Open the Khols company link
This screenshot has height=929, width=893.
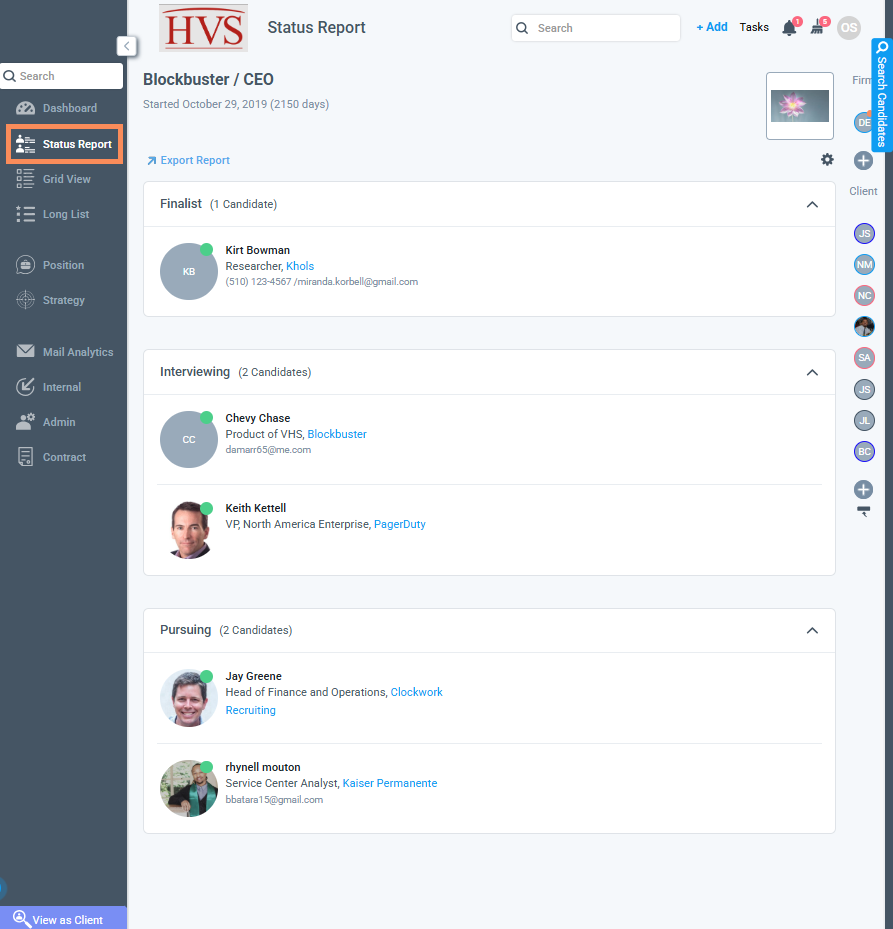[300, 266]
